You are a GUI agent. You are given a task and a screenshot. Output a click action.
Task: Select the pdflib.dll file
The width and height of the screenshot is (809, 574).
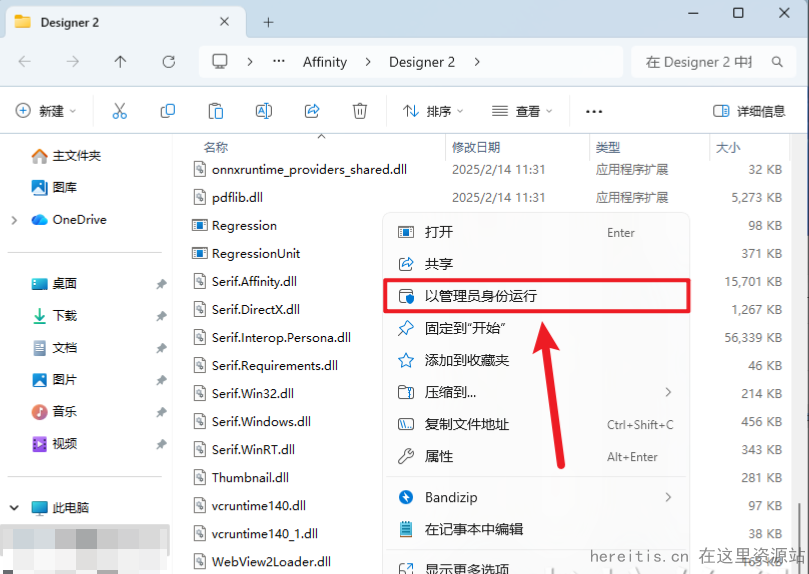click(237, 197)
